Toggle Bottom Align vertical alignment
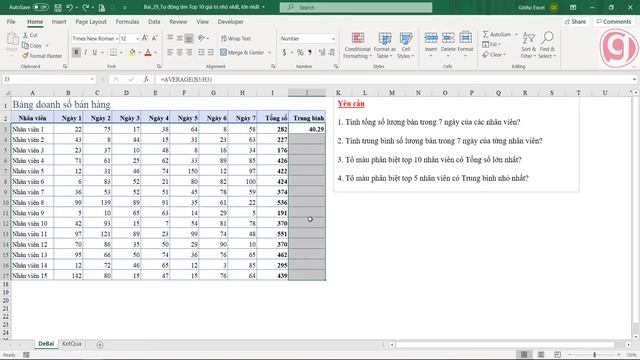The width and height of the screenshot is (640, 360). coord(189,38)
